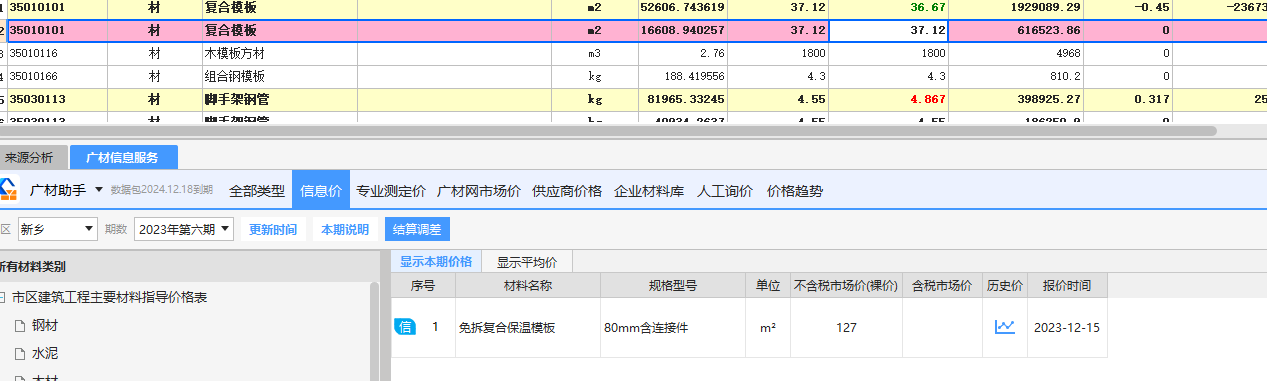The width and height of the screenshot is (1267, 381).
Task: Open the 历史价 price trend chart icon
Action: pyautogui.click(x=1004, y=327)
